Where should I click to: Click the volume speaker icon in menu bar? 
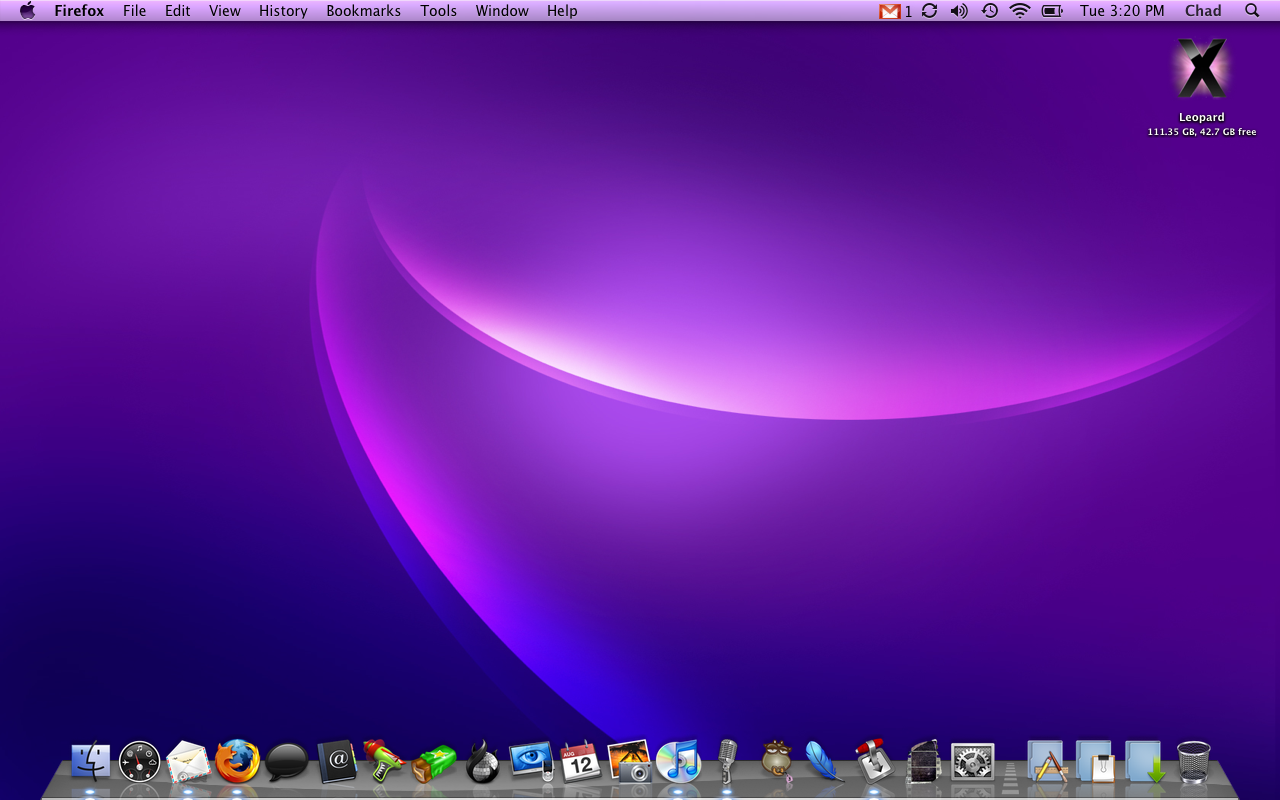coord(959,11)
